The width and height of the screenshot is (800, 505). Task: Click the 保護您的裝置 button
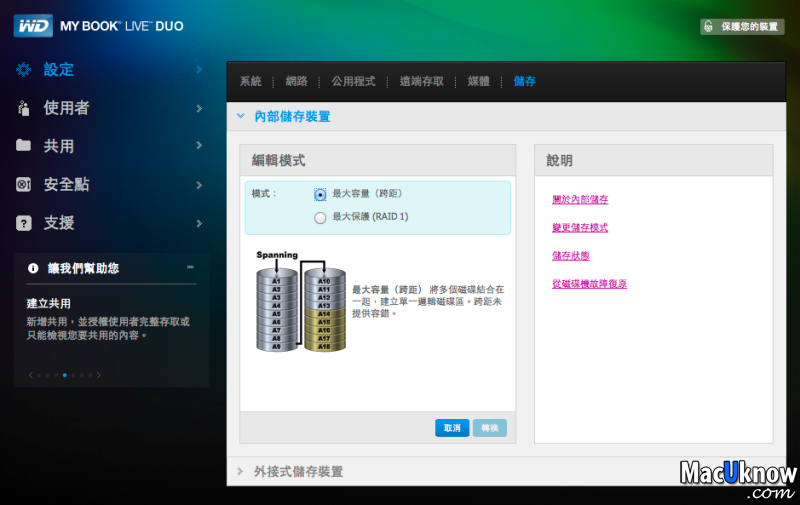pos(742,27)
